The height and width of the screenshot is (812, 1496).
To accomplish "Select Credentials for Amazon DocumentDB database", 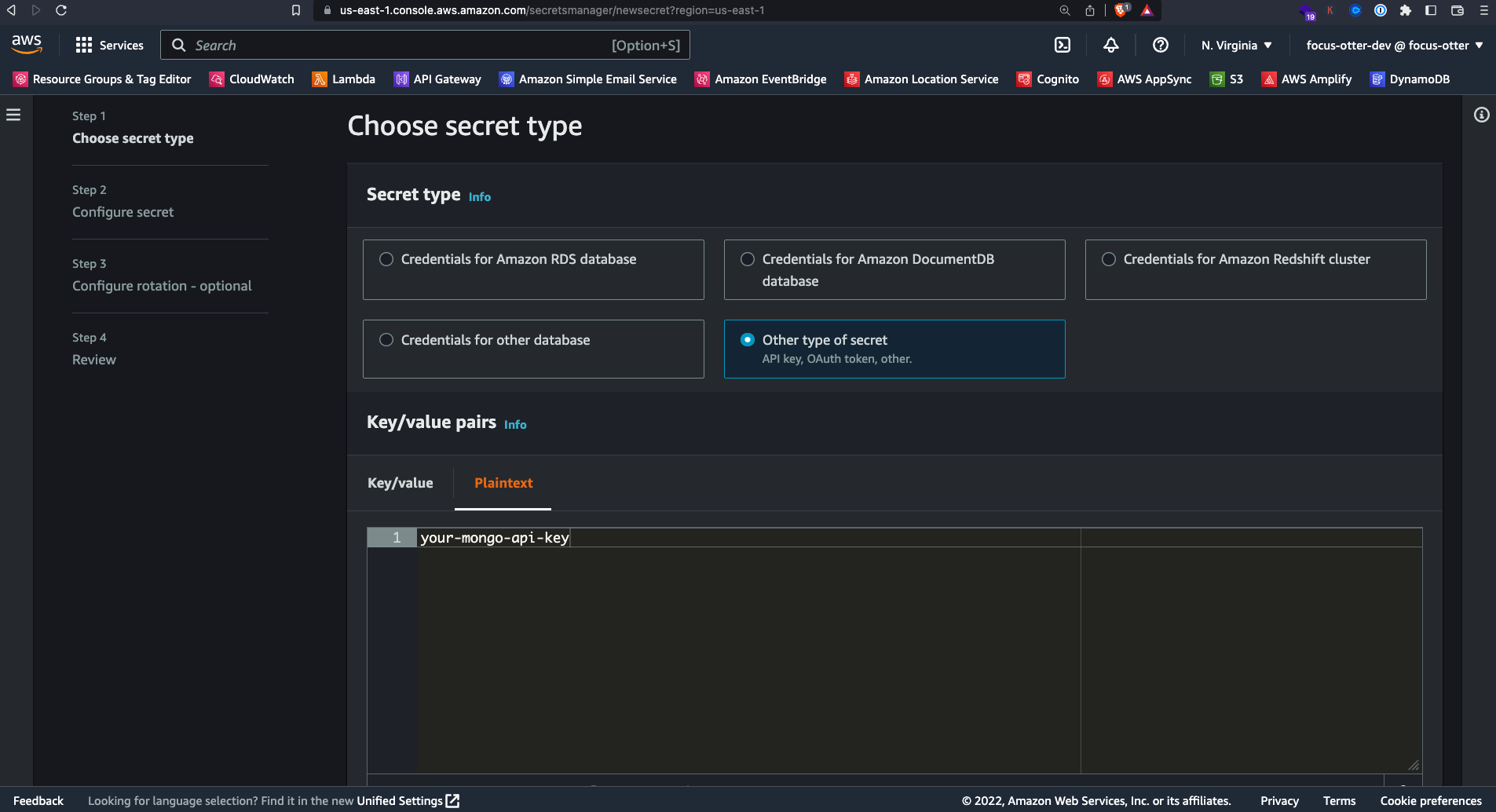I will [894, 269].
